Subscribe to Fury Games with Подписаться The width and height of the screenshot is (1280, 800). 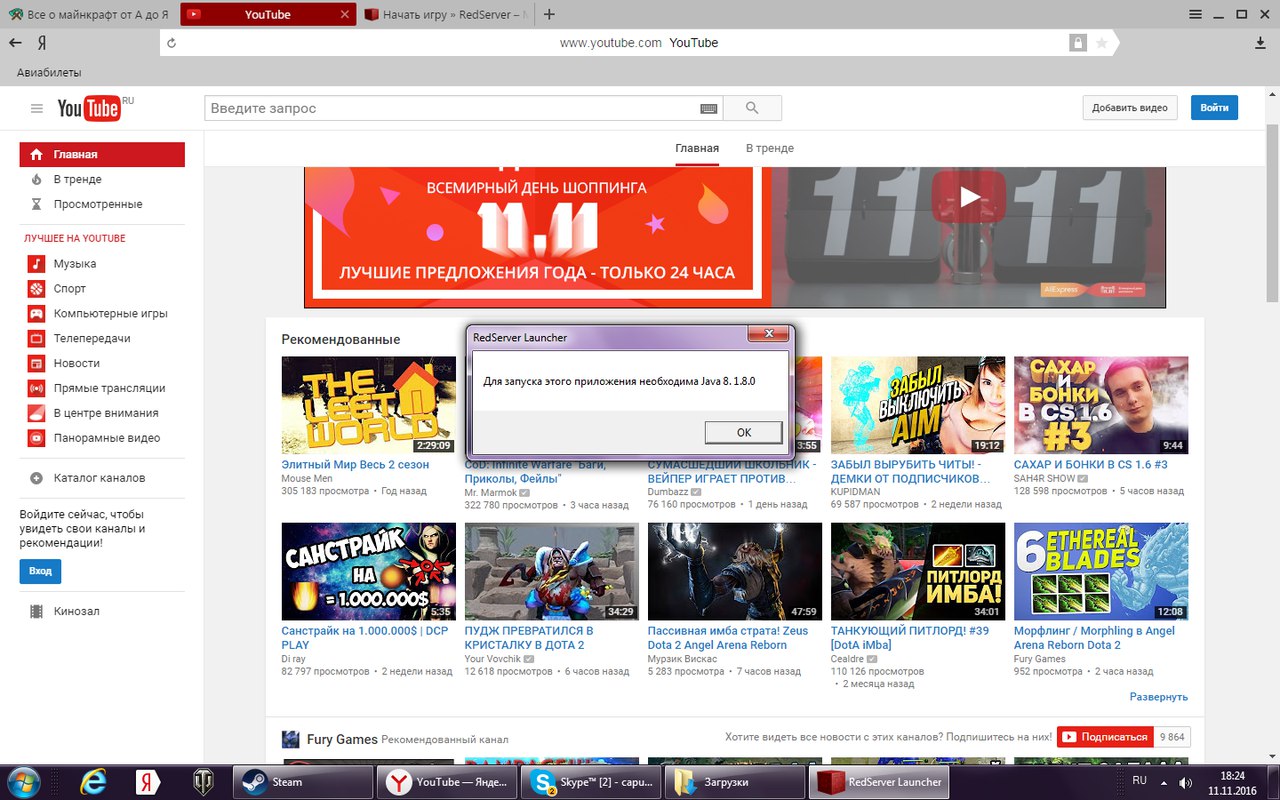coord(1105,737)
